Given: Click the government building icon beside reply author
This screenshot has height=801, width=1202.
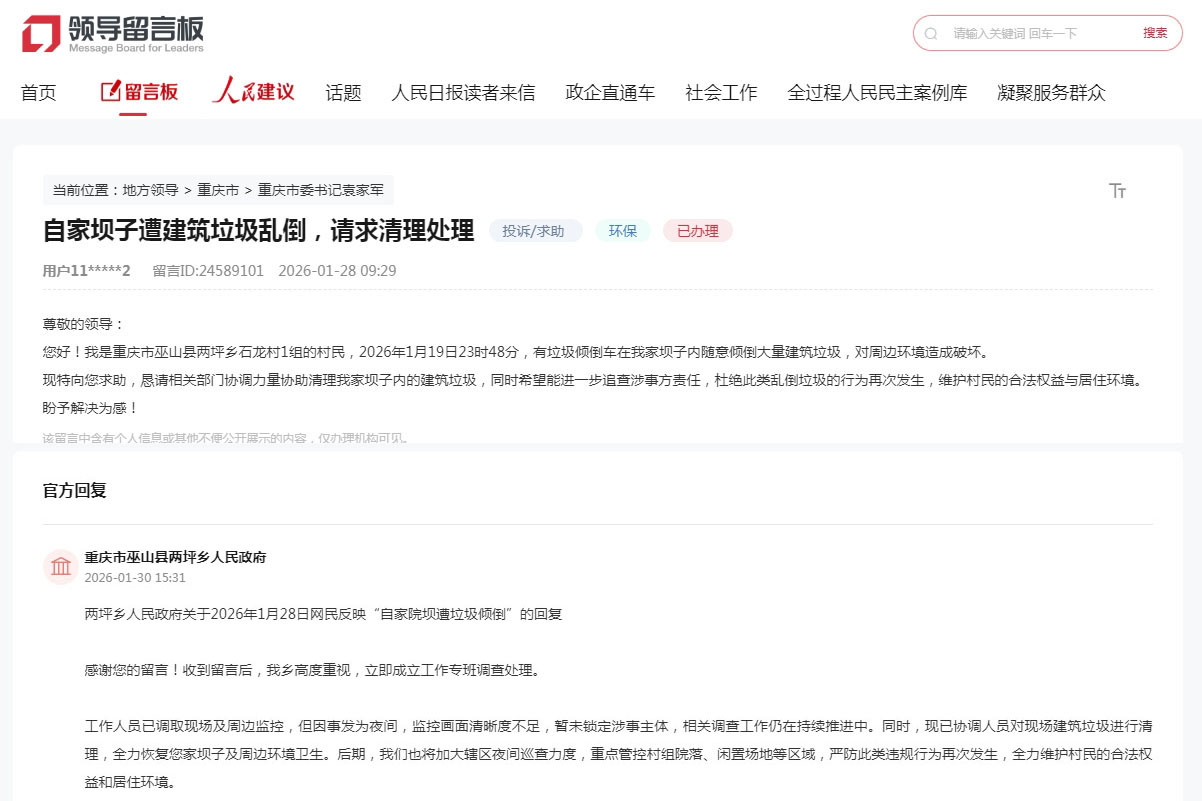Looking at the screenshot, I should [x=60, y=566].
